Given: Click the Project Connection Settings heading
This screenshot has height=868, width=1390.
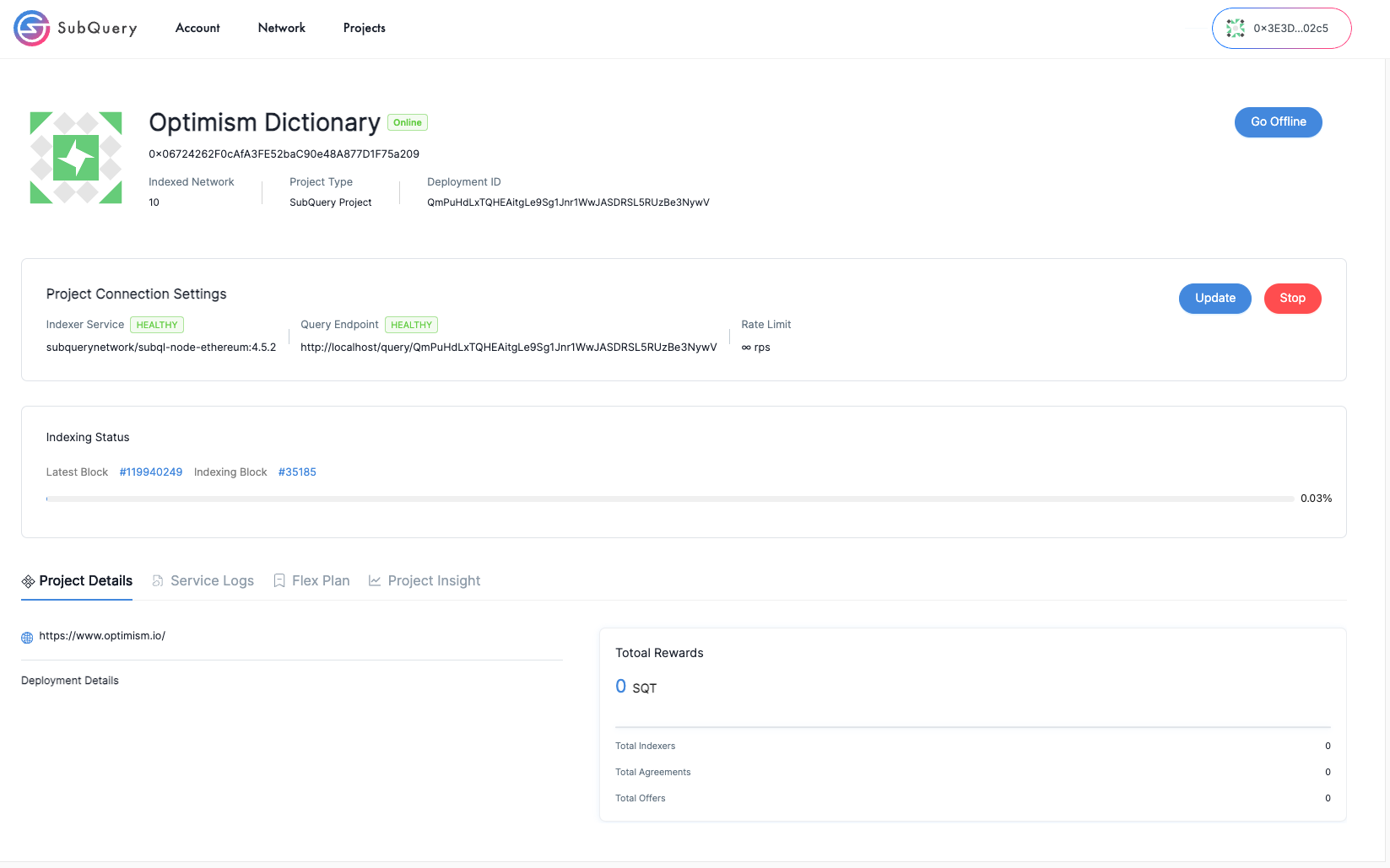Looking at the screenshot, I should pyautogui.click(x=137, y=294).
